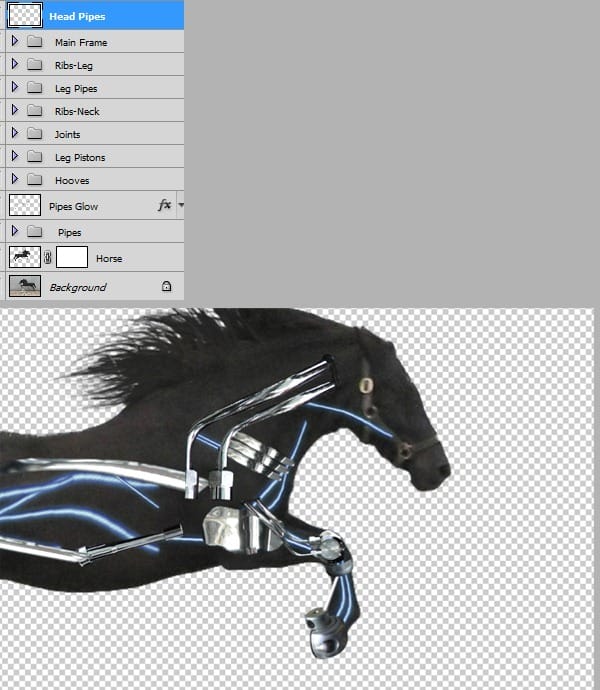Image resolution: width=600 pixels, height=690 pixels.
Task: Click the Horse layer image thumbnail
Action: pos(24,257)
